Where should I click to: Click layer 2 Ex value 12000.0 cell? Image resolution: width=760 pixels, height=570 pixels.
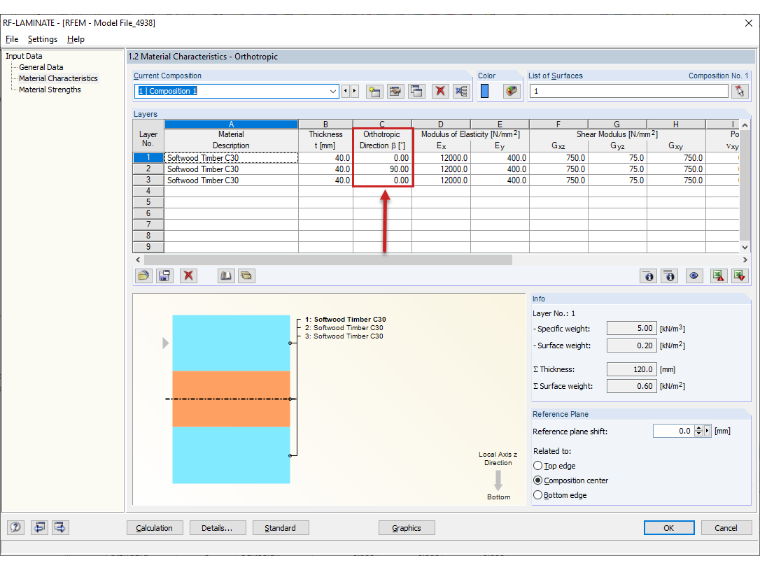point(441,169)
